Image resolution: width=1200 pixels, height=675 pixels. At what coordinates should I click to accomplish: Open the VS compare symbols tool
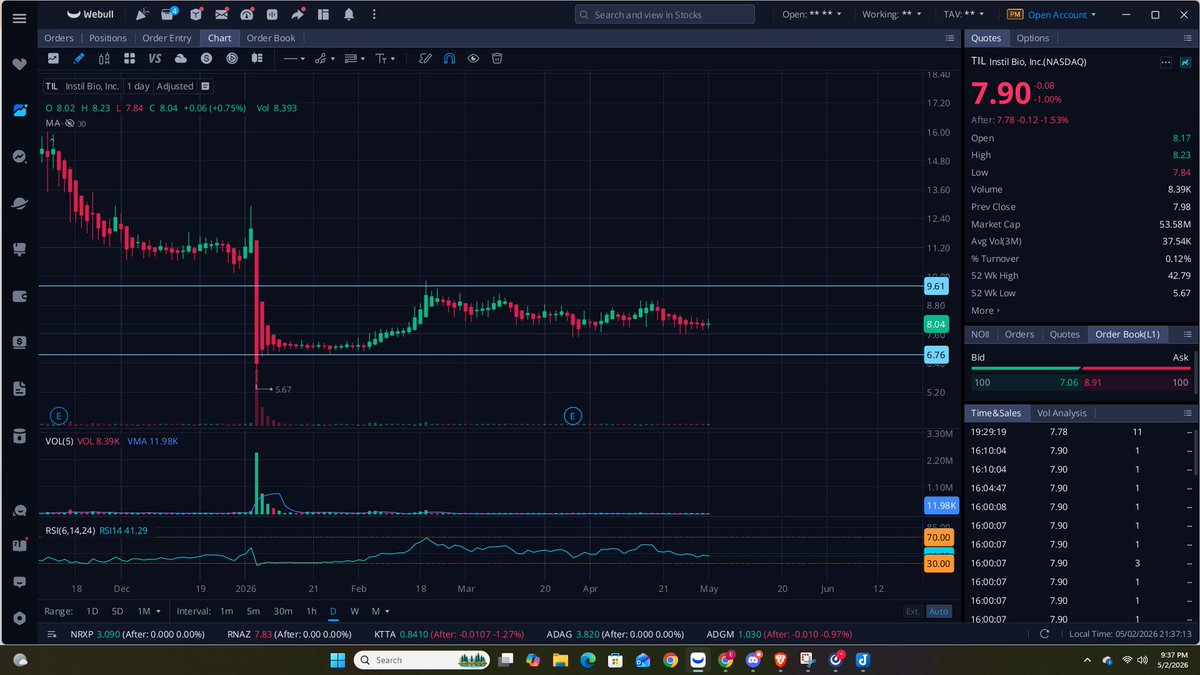pos(156,59)
